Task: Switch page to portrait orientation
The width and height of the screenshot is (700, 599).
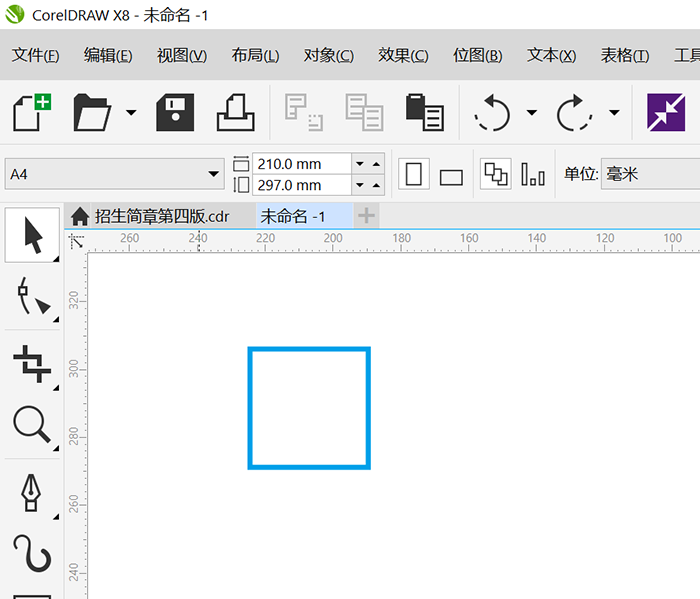Action: pyautogui.click(x=415, y=175)
